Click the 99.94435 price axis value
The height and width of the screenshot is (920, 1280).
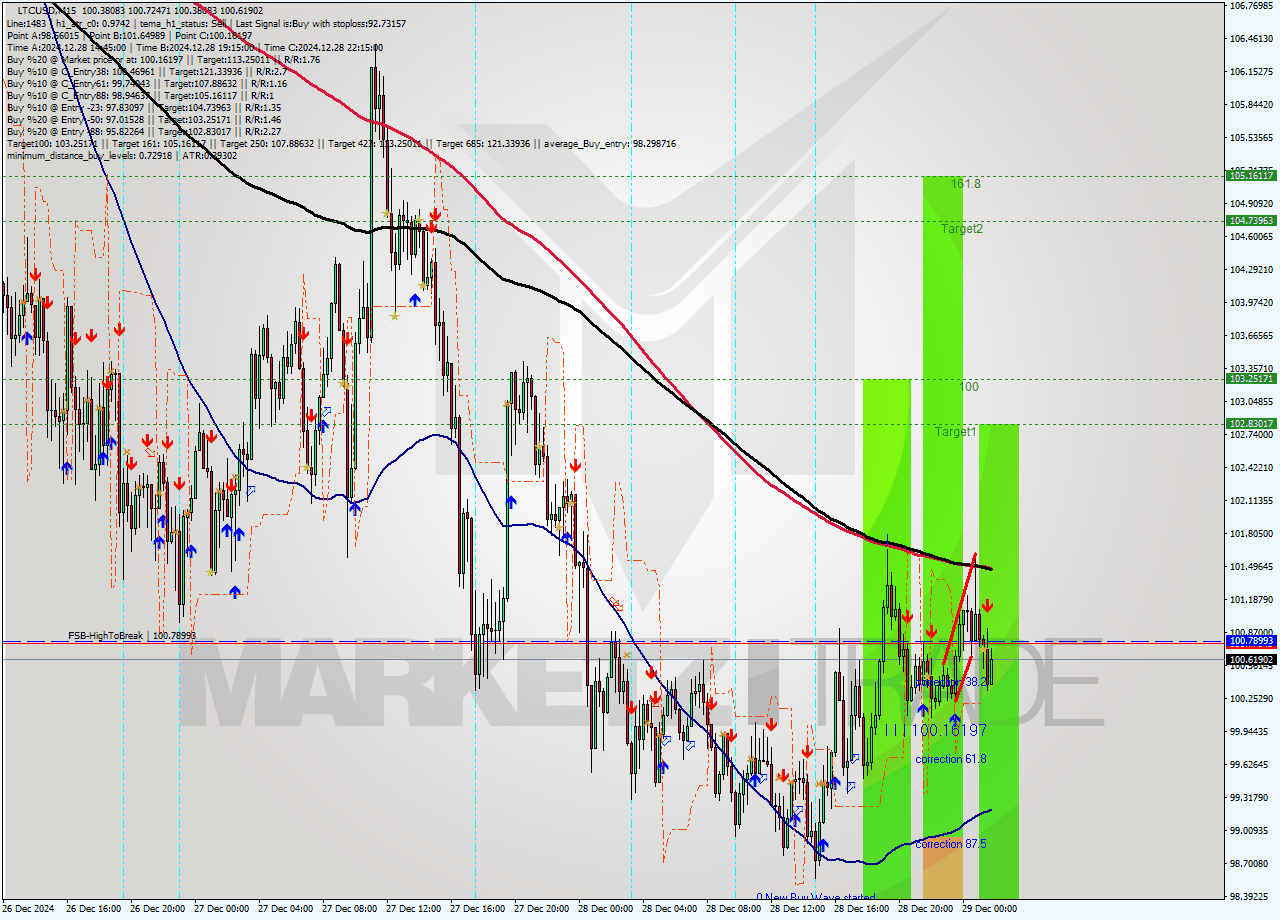pos(1251,732)
